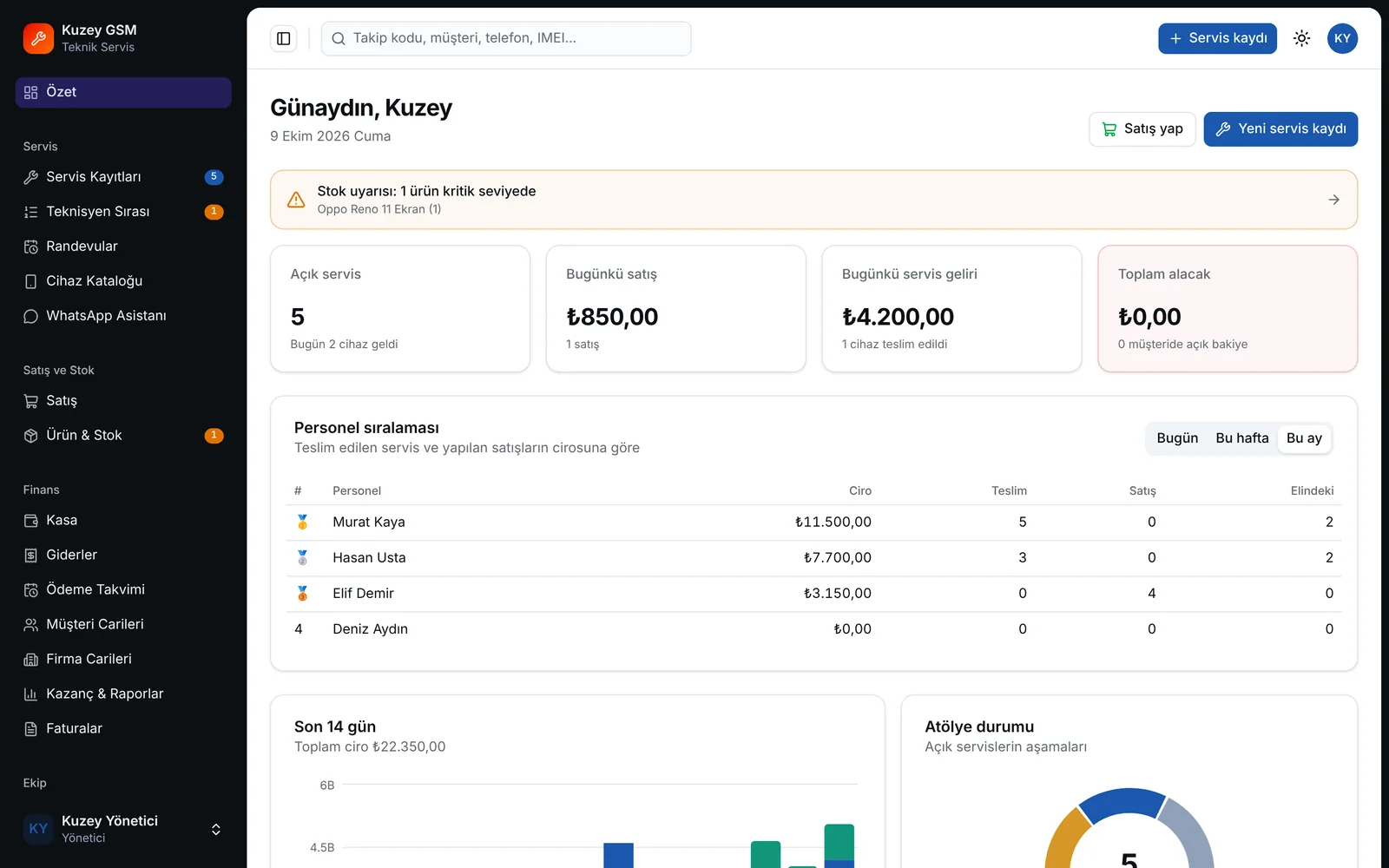Open Cihaz Kataloğu
Viewport: 1389px width, 868px height.
tap(123, 281)
